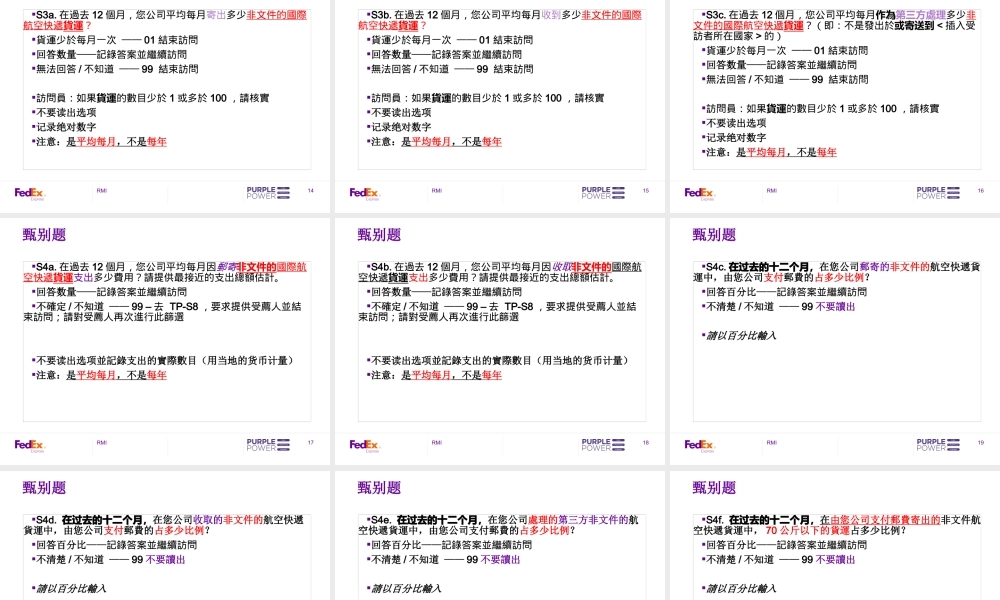The width and height of the screenshot is (1000, 600).
Task: Click the 甄别题 heading above question S4b
Action: click(x=379, y=235)
